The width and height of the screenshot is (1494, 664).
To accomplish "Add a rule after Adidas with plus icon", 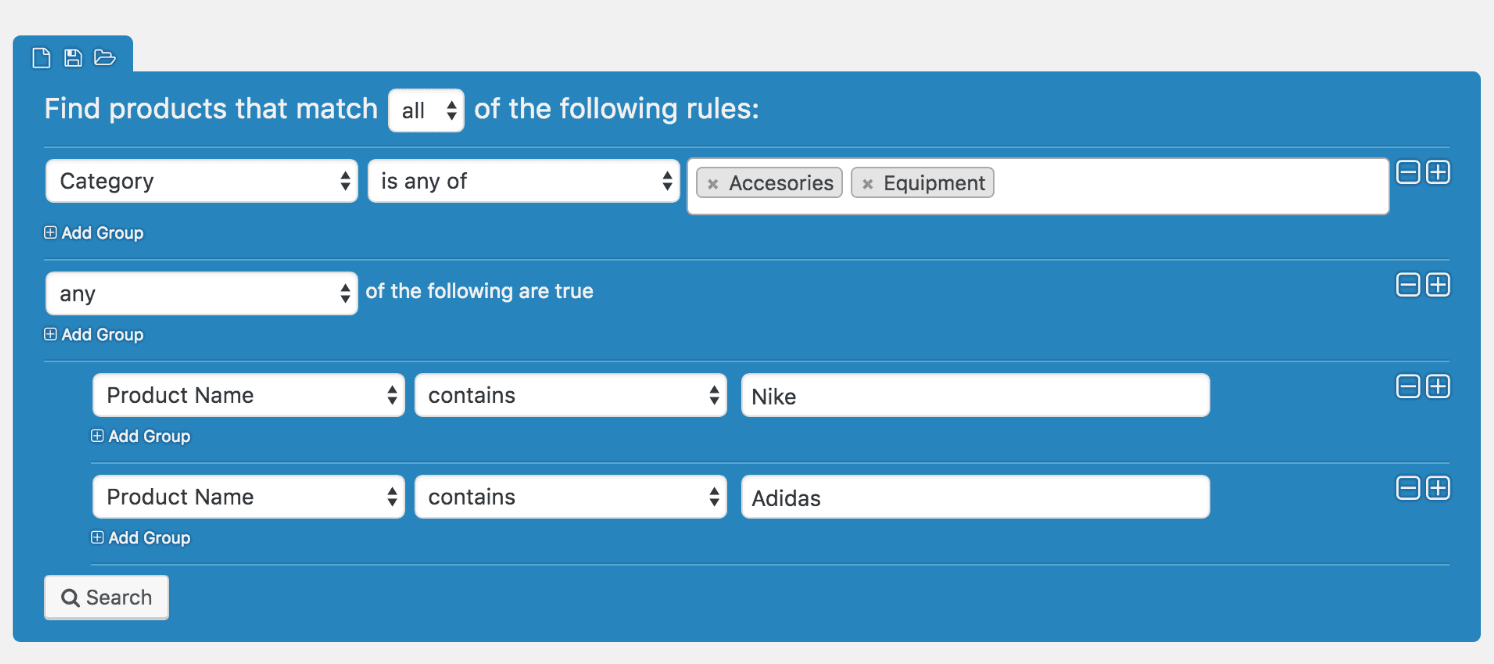I will [1438, 488].
